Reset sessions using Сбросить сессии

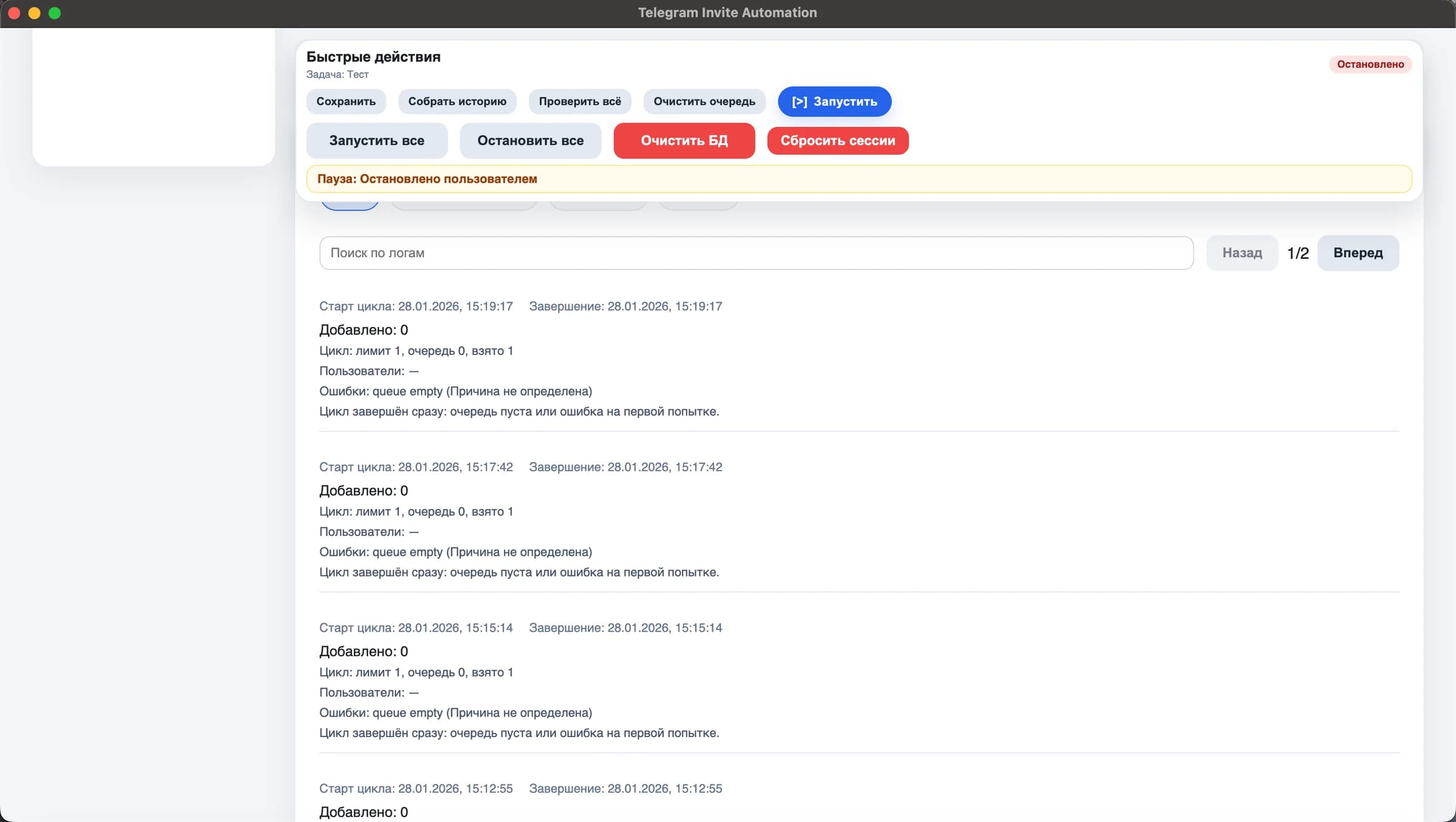tap(838, 141)
